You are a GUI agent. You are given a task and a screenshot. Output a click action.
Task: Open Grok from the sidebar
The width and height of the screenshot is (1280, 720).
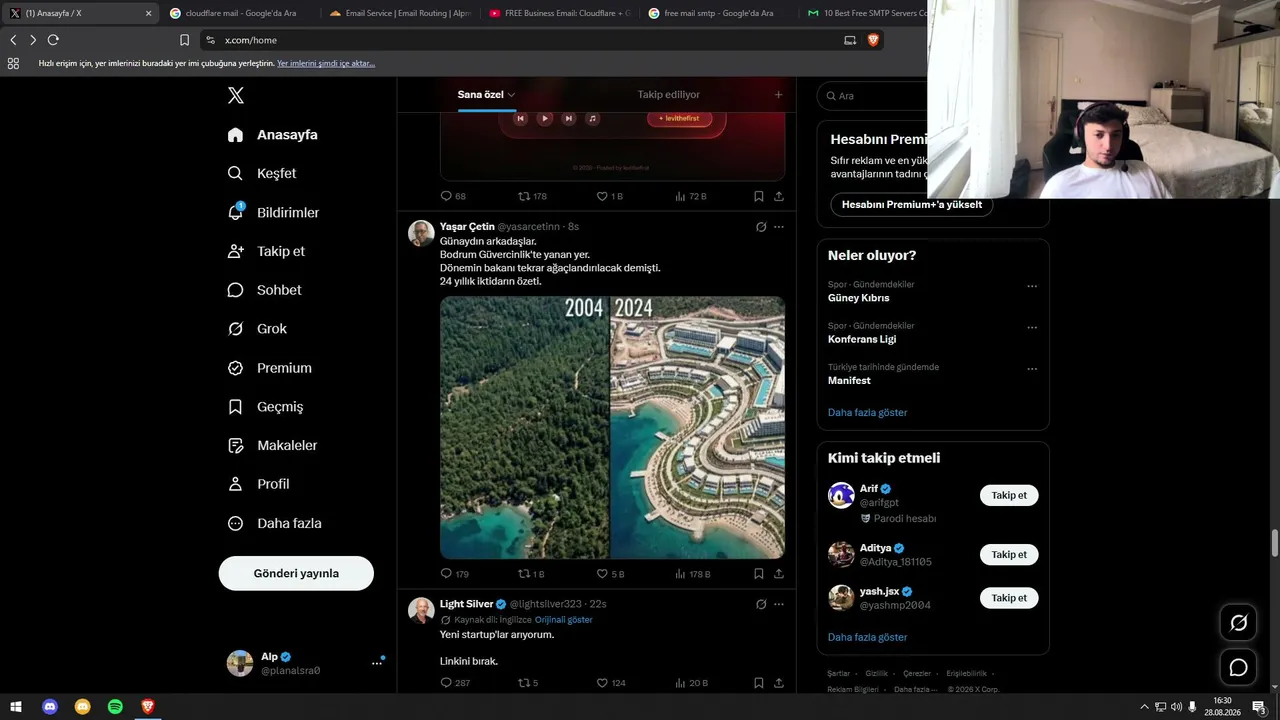(x=257, y=329)
